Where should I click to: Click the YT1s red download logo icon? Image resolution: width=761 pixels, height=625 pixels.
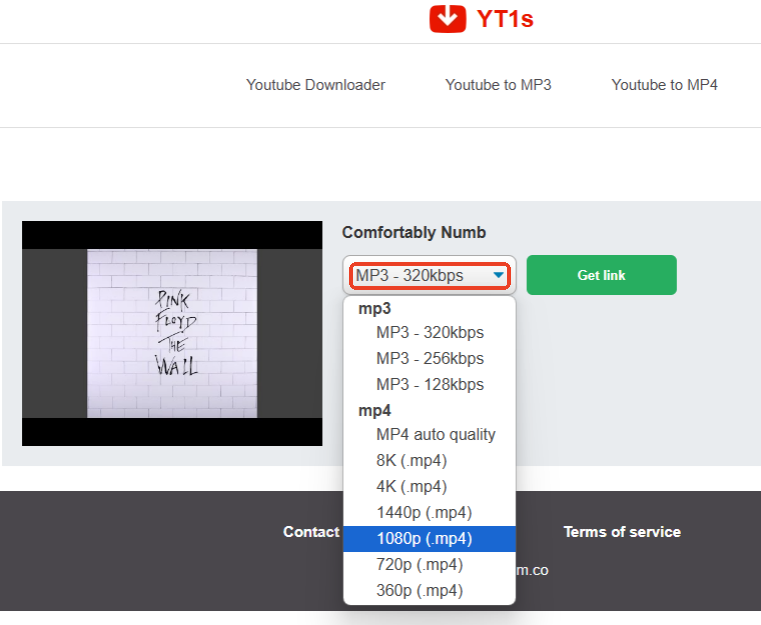[x=448, y=18]
